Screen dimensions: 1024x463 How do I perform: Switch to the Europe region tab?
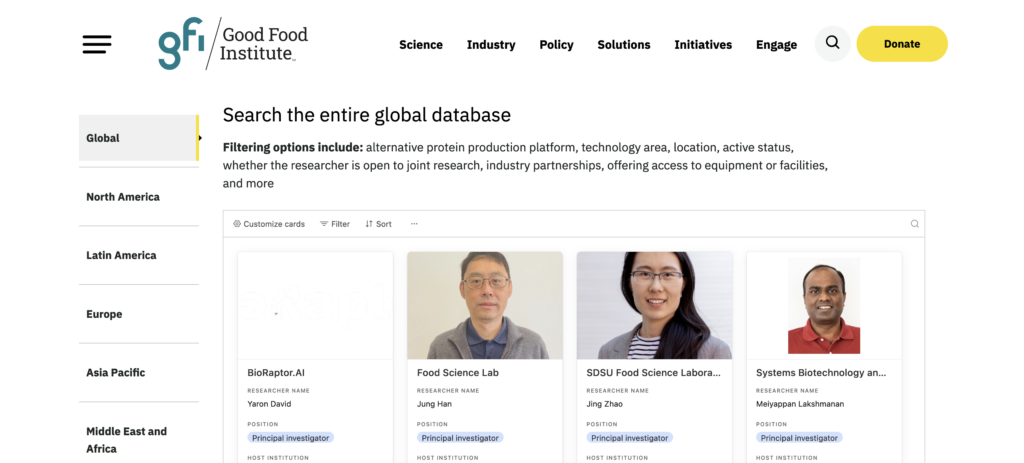(104, 314)
